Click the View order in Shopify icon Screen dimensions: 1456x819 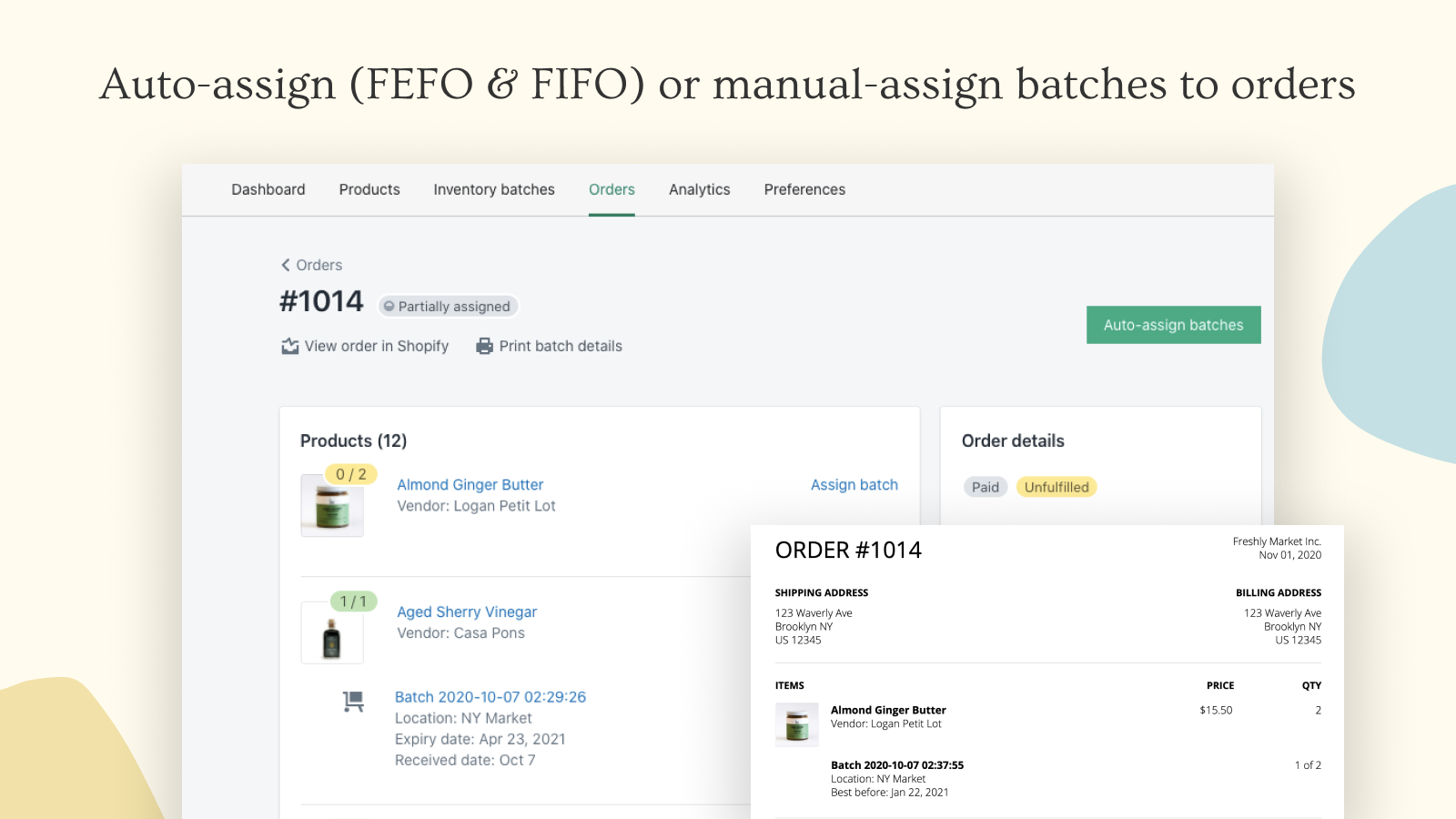tap(290, 346)
